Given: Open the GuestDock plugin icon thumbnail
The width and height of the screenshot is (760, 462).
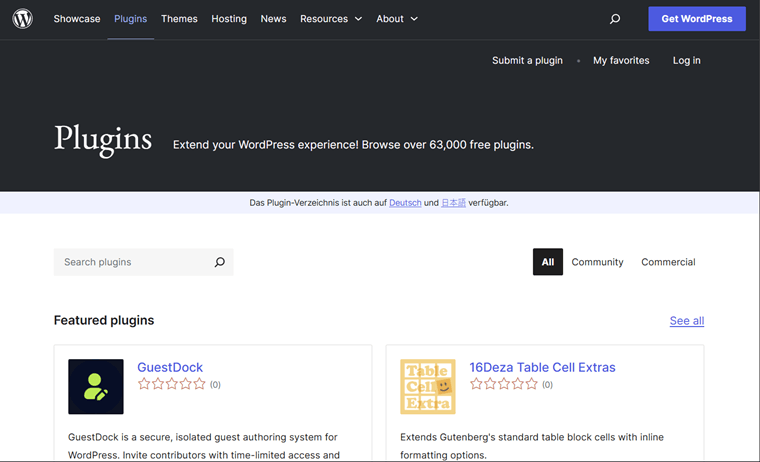Looking at the screenshot, I should point(96,386).
